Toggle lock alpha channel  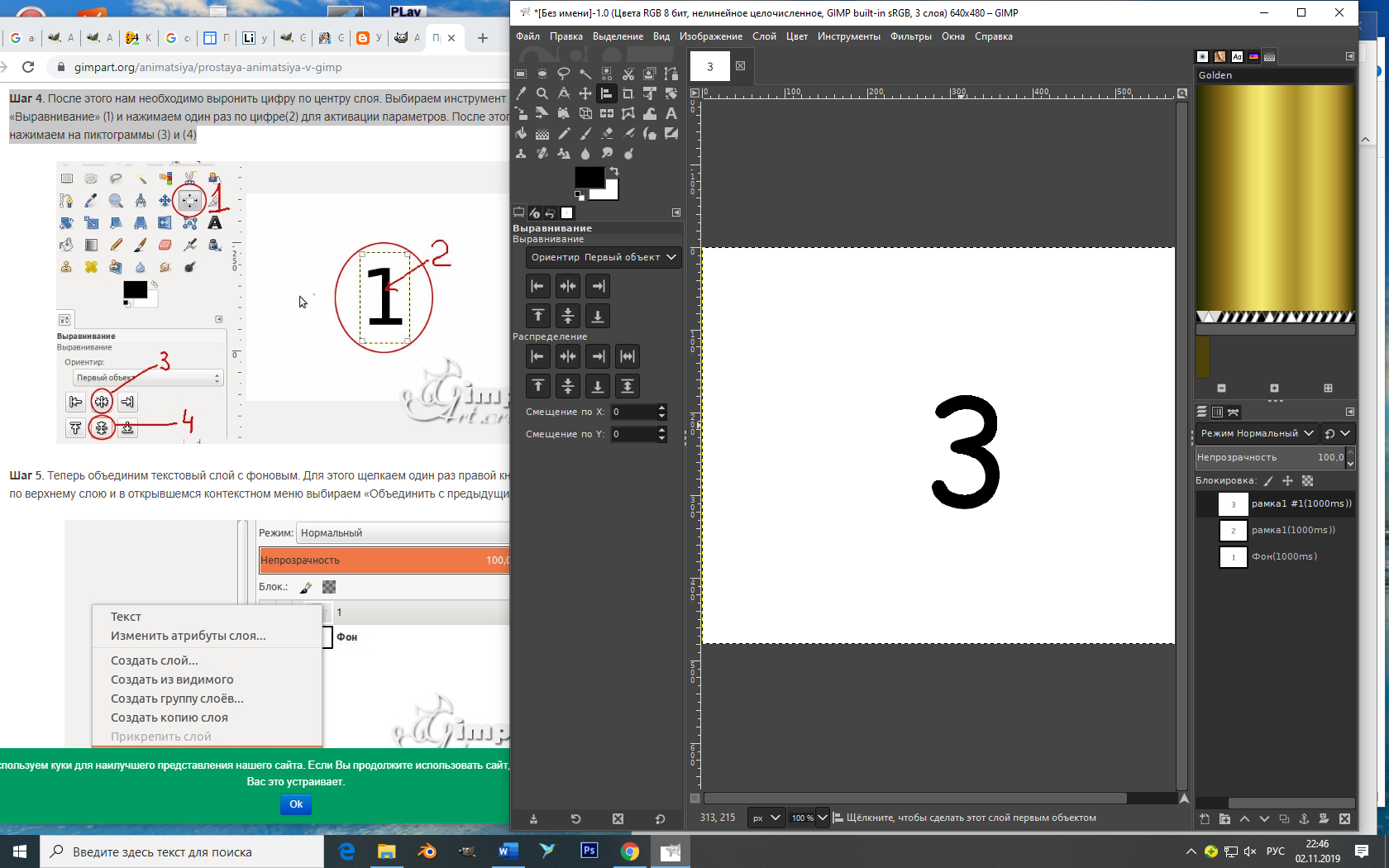[x=1307, y=480]
